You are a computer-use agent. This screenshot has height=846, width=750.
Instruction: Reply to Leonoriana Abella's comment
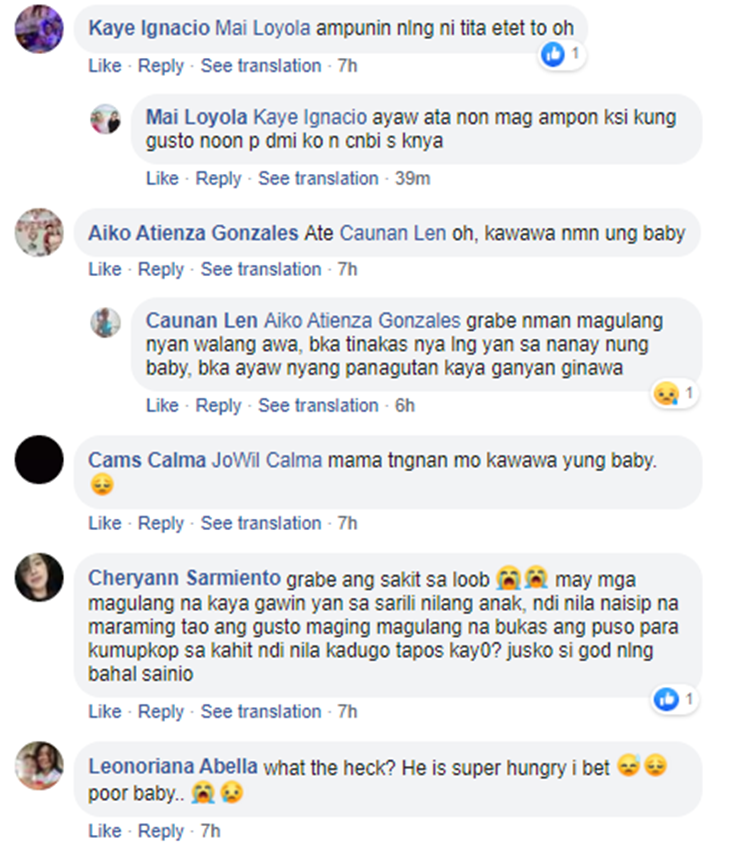(161, 831)
